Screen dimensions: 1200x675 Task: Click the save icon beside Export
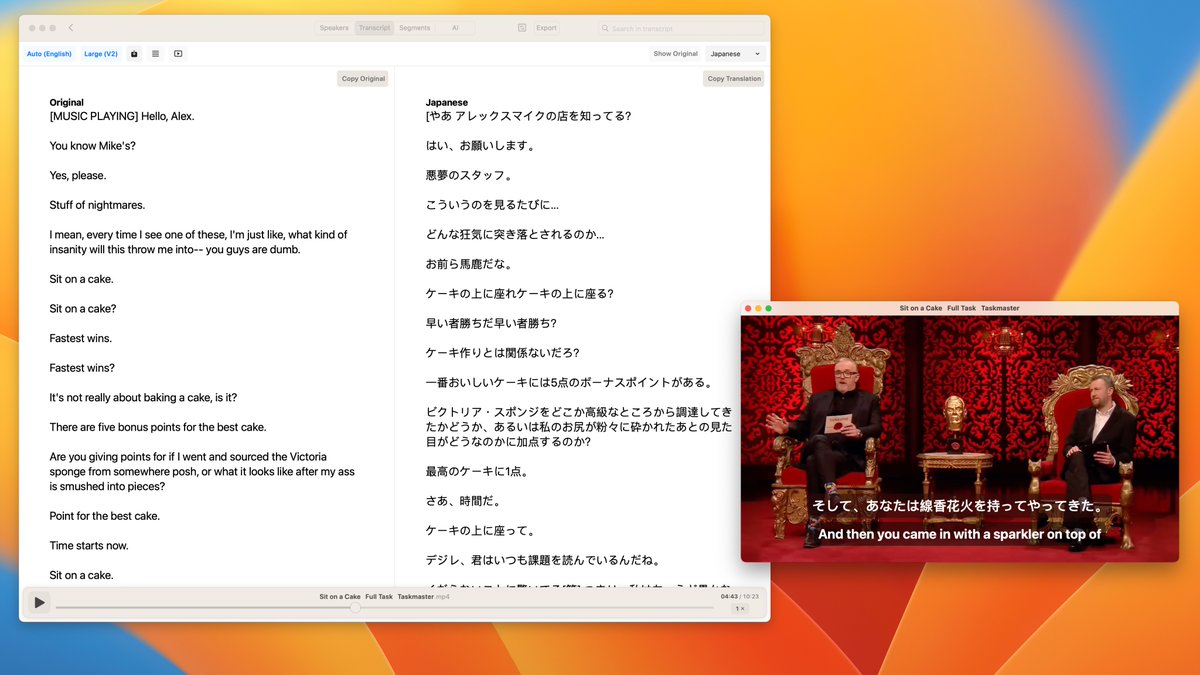tap(522, 28)
